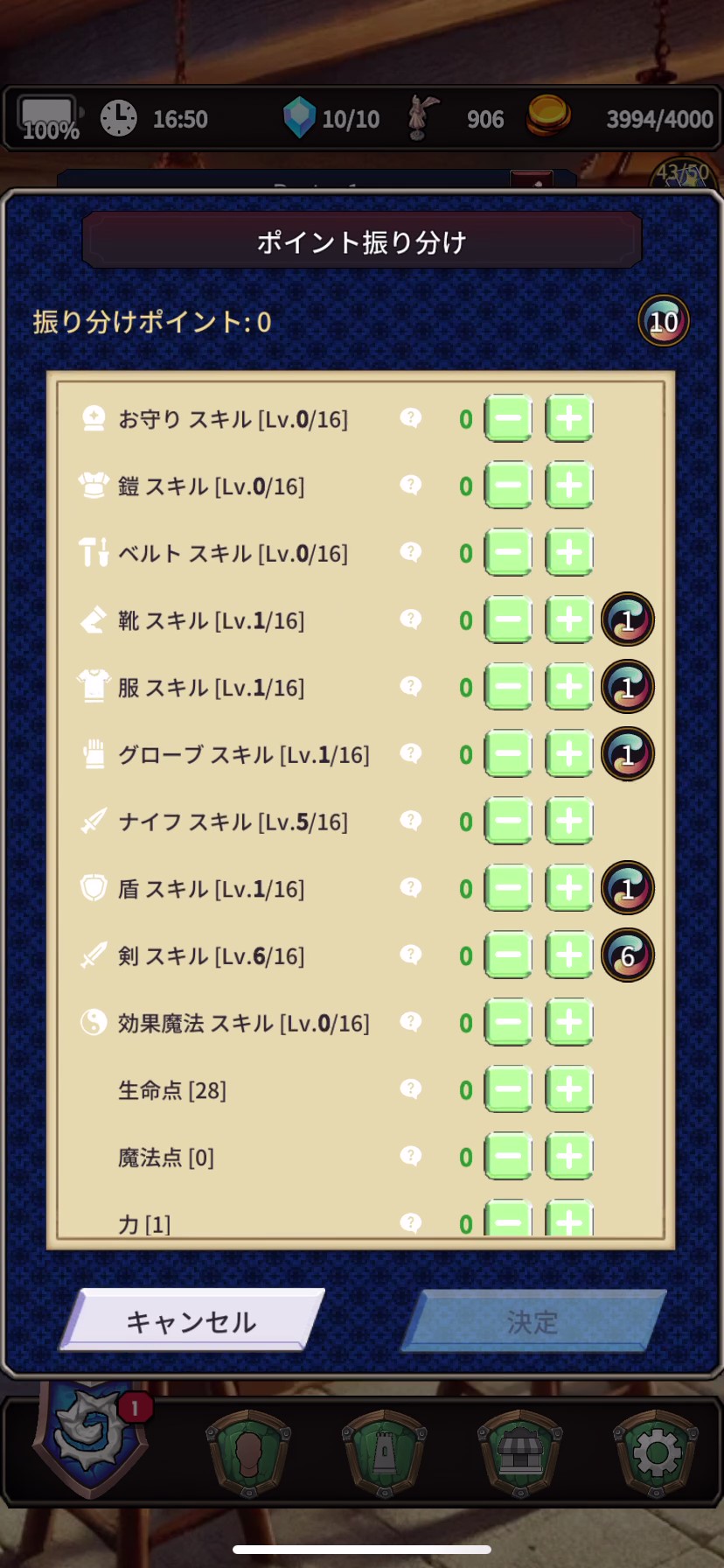Open help bubble for お守り スキル
Viewport: 724px width, 1568px height.
410,418
